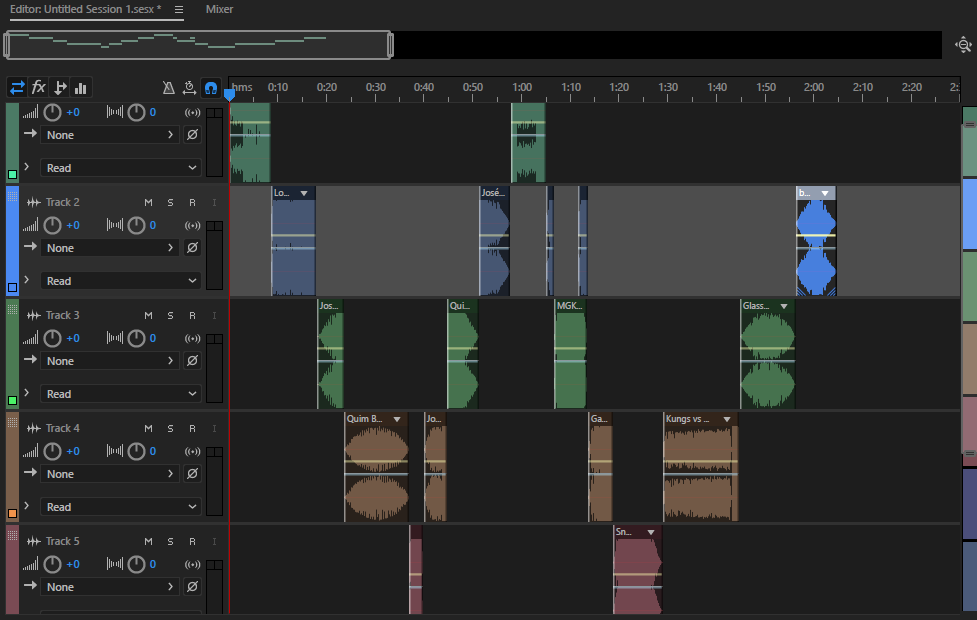The height and width of the screenshot is (620, 977).
Task: Toggle the snapping magnet button
Action: pos(211,88)
